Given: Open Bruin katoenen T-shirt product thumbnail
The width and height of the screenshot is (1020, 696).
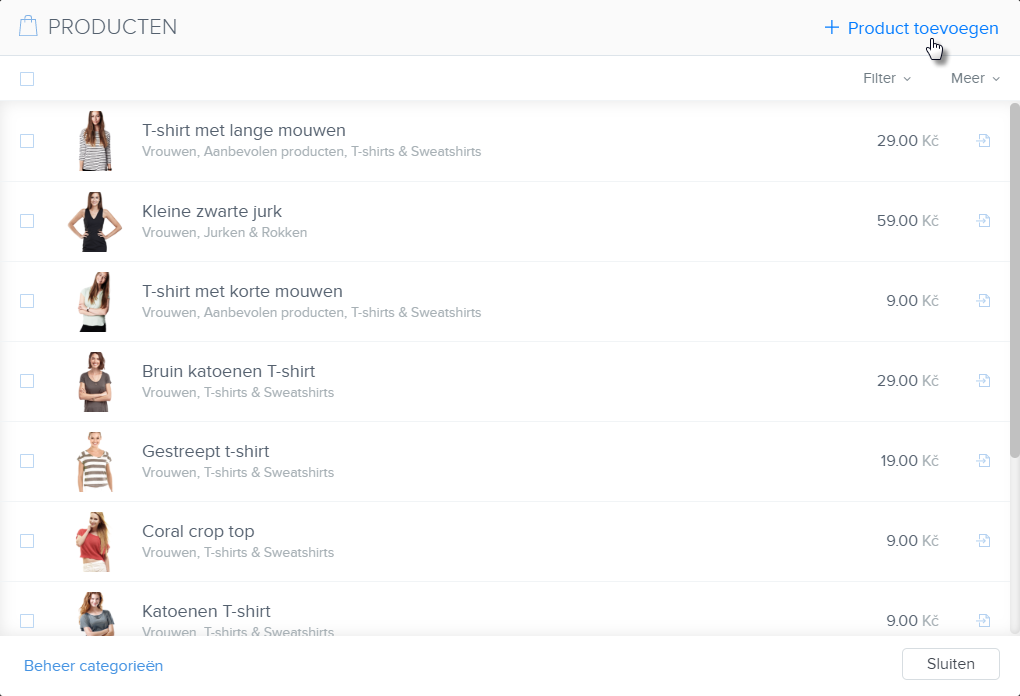Looking at the screenshot, I should point(95,381).
